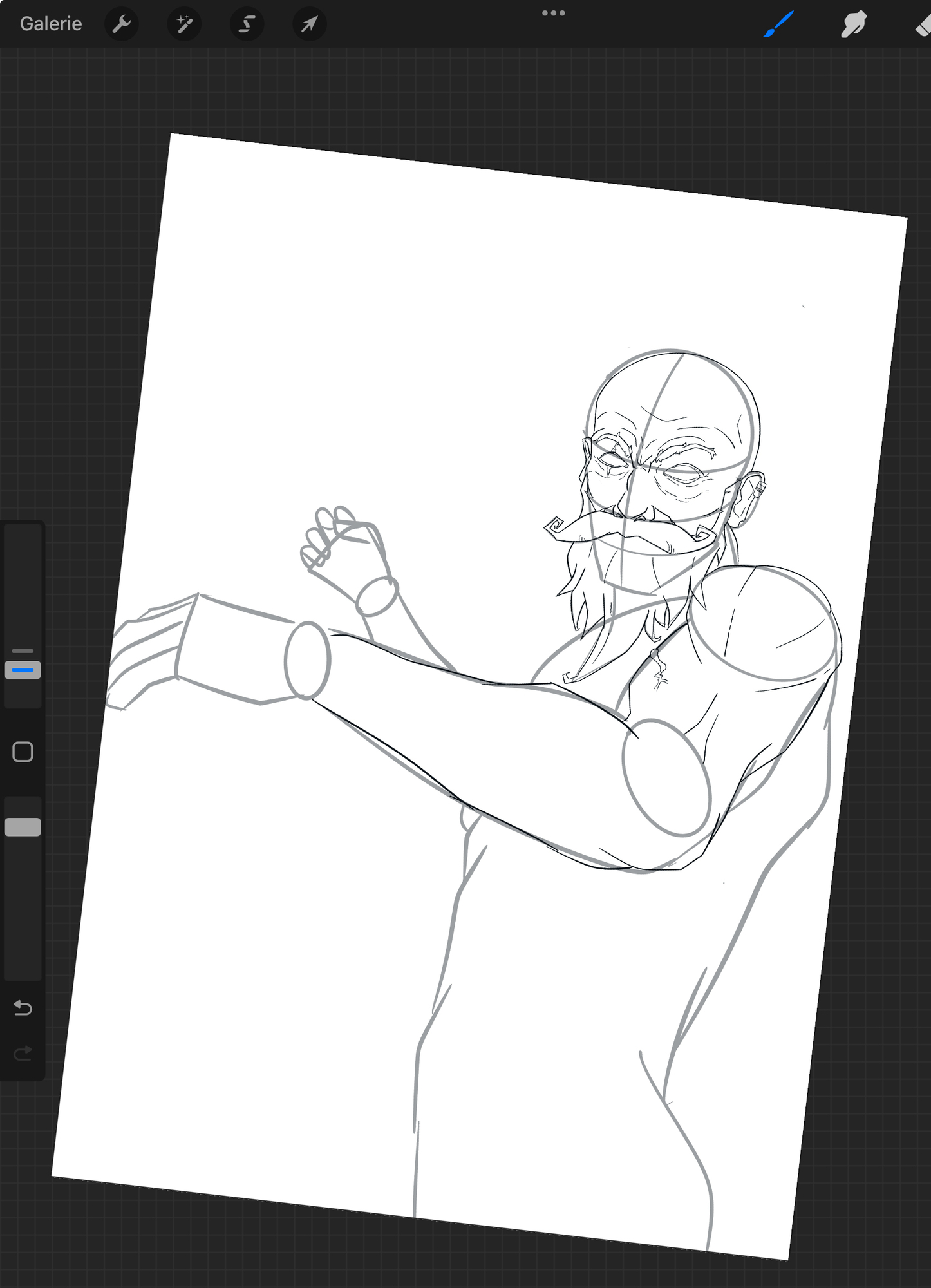Return to the Galerie view
The image size is (931, 1288).
click(51, 24)
